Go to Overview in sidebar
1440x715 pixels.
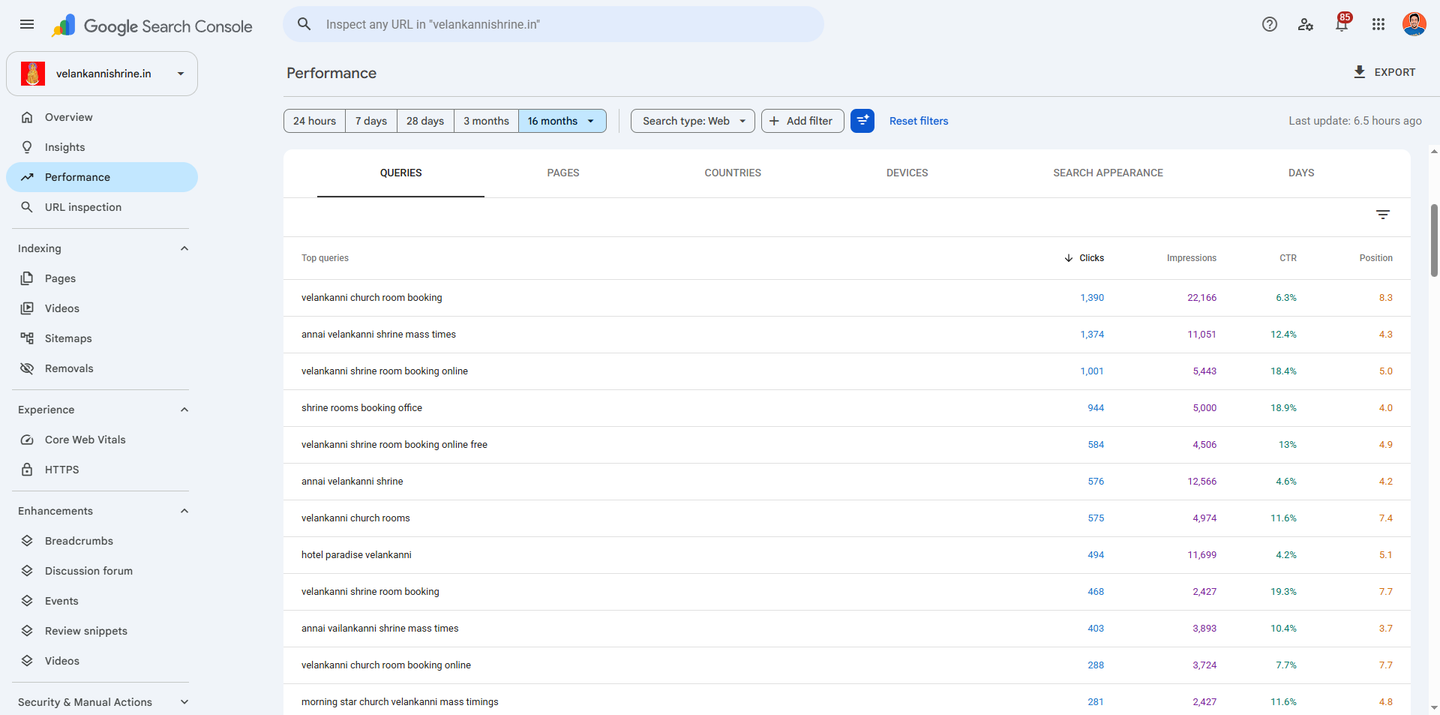pos(102,117)
